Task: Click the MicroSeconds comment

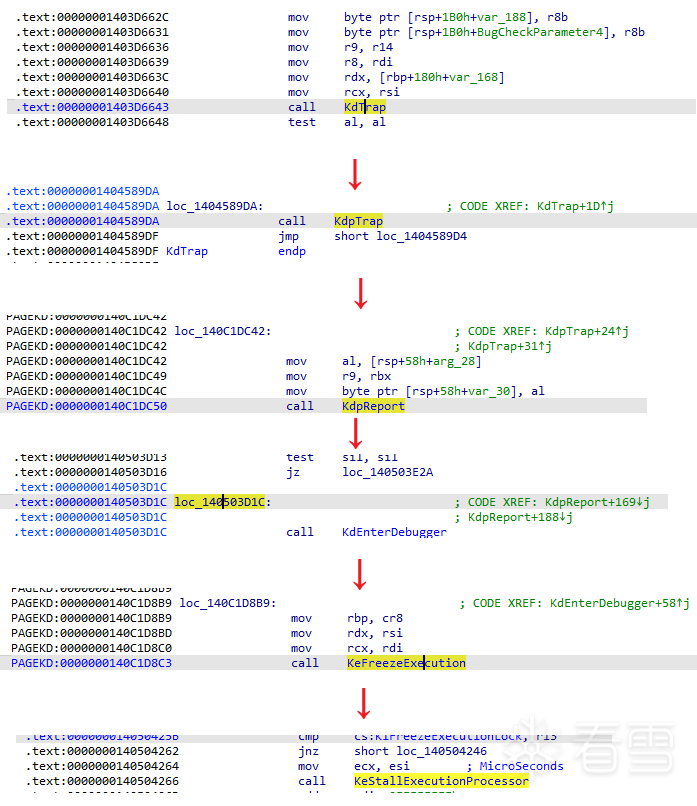Action: 515,766
